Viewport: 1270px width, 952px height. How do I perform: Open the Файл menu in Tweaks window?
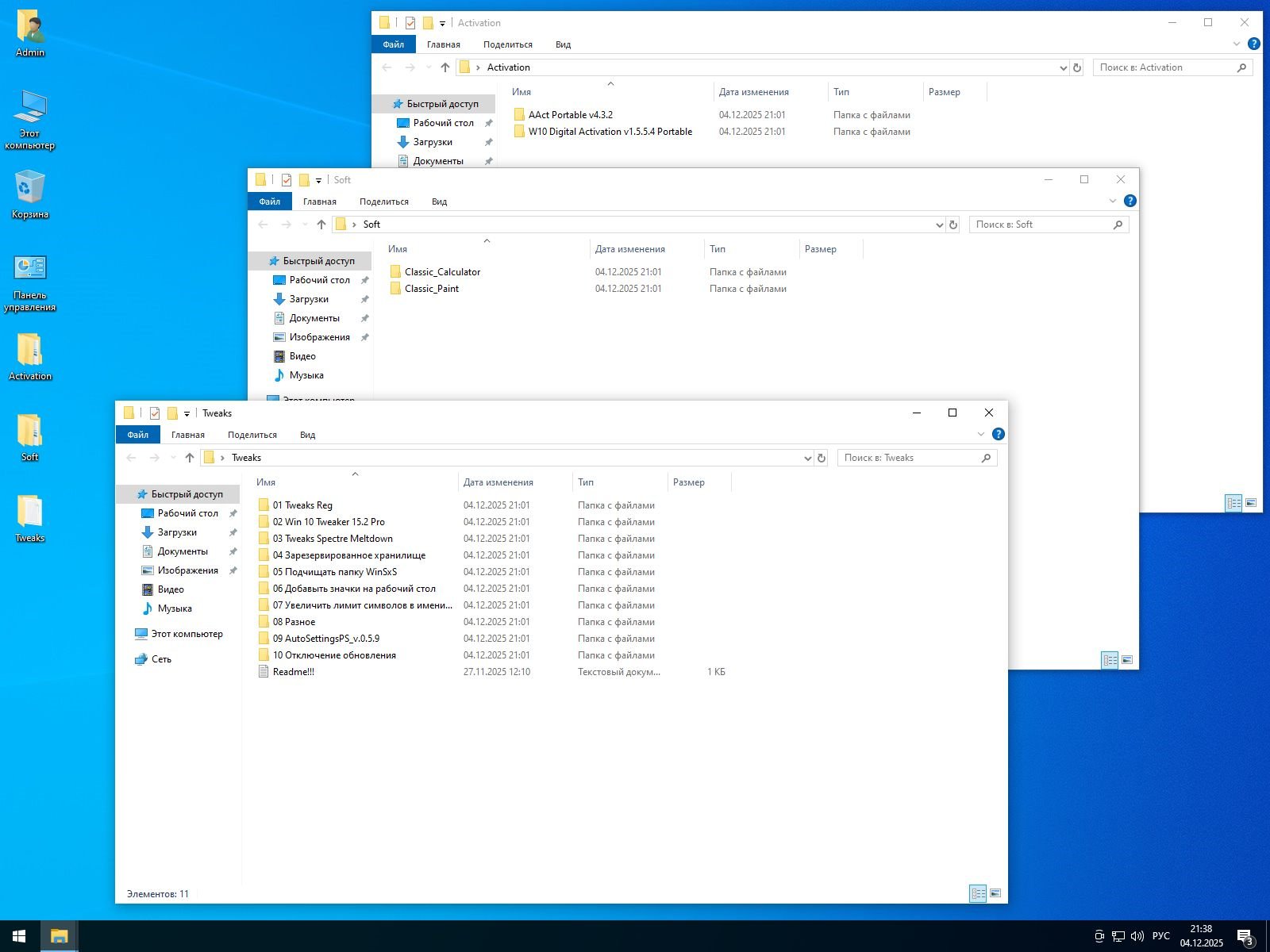click(138, 435)
